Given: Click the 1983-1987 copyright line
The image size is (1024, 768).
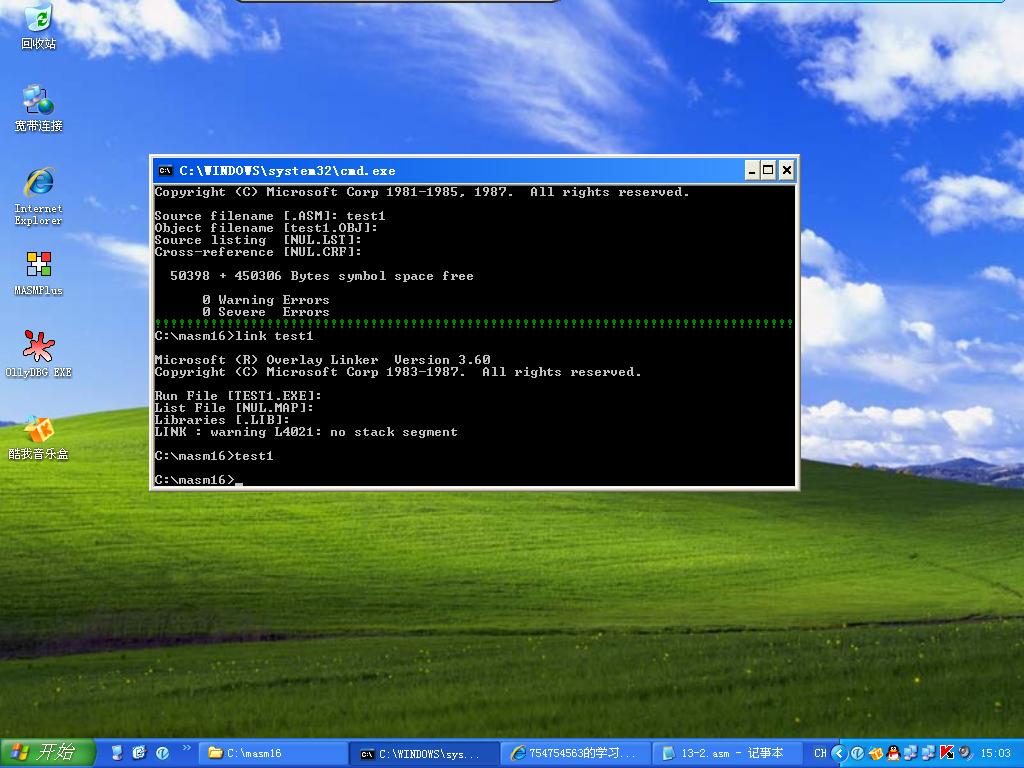Looking at the screenshot, I should coord(398,372).
